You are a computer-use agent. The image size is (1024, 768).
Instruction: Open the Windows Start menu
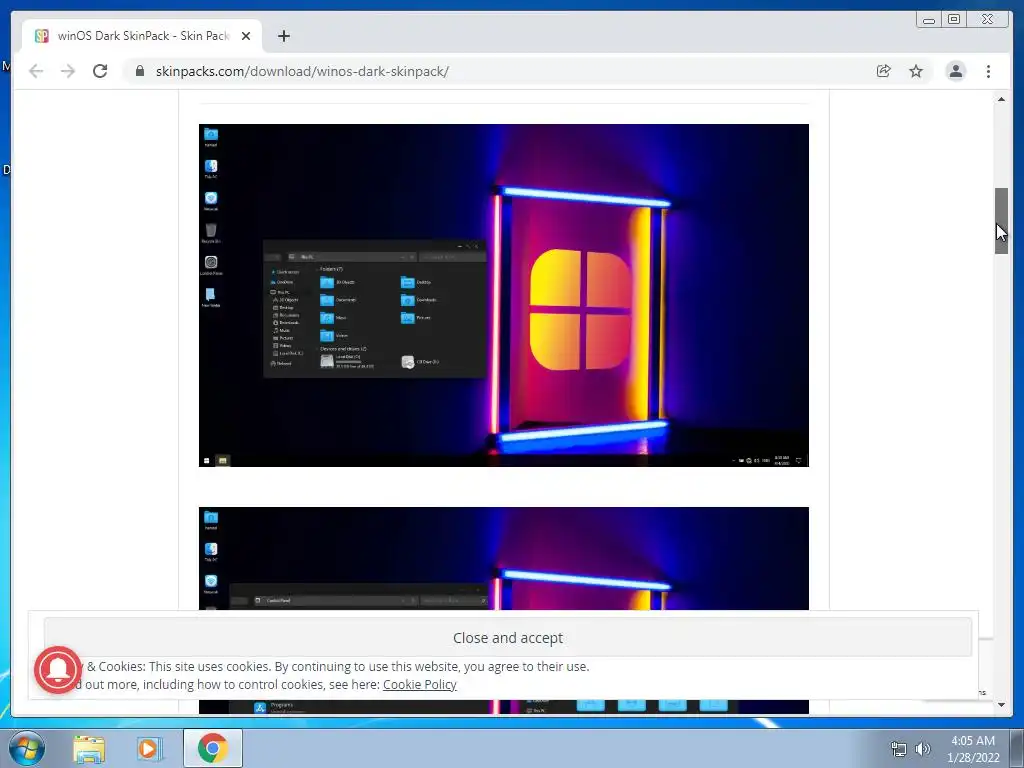coord(26,748)
